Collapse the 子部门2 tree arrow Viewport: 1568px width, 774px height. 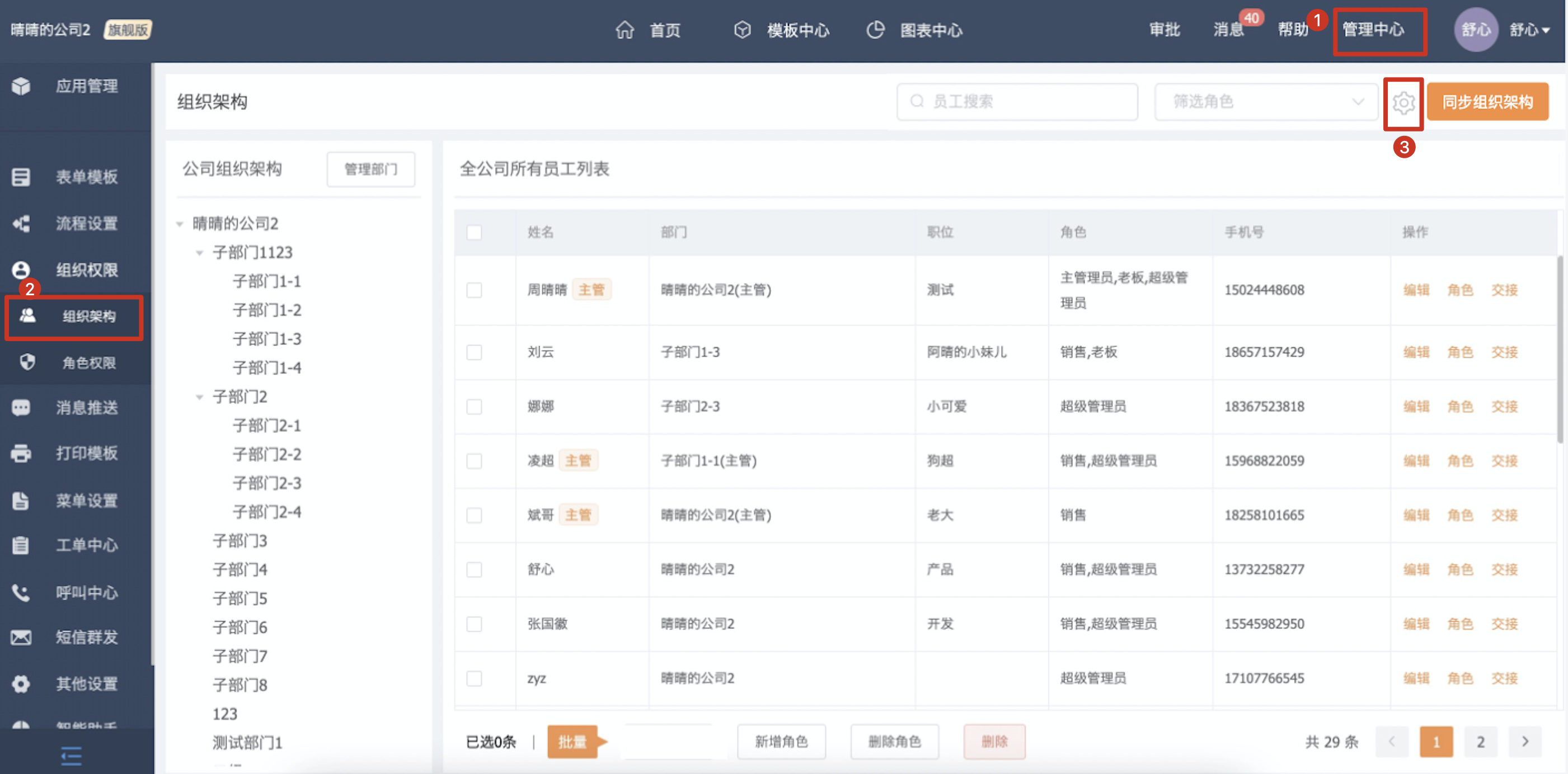[199, 397]
